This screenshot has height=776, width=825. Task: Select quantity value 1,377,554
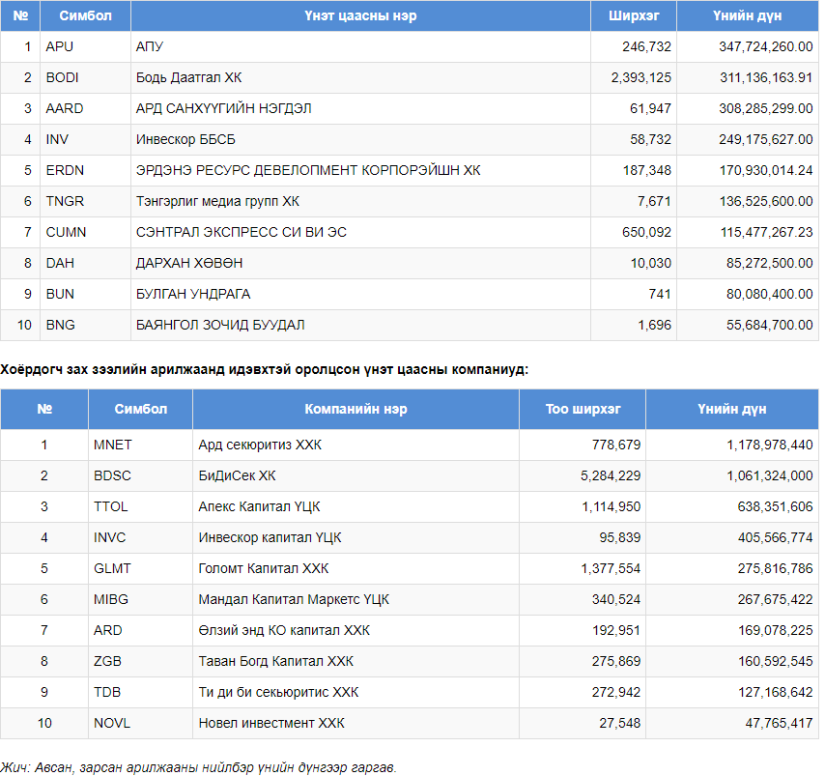(611, 569)
